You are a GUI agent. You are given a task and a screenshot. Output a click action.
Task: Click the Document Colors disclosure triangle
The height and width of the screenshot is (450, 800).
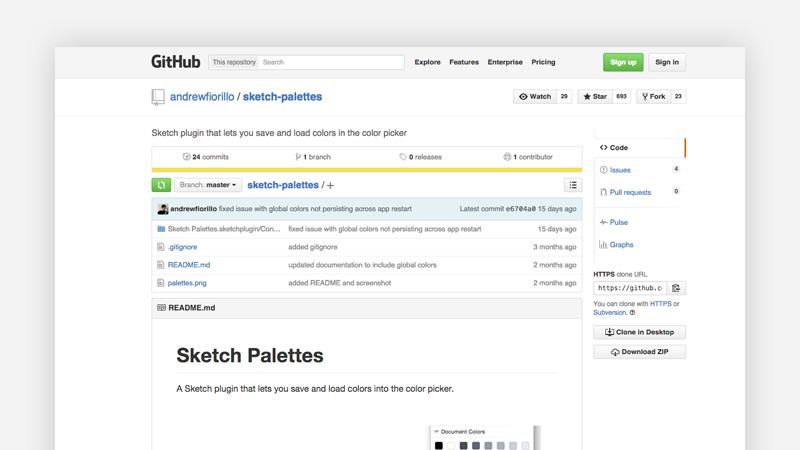[436, 432]
